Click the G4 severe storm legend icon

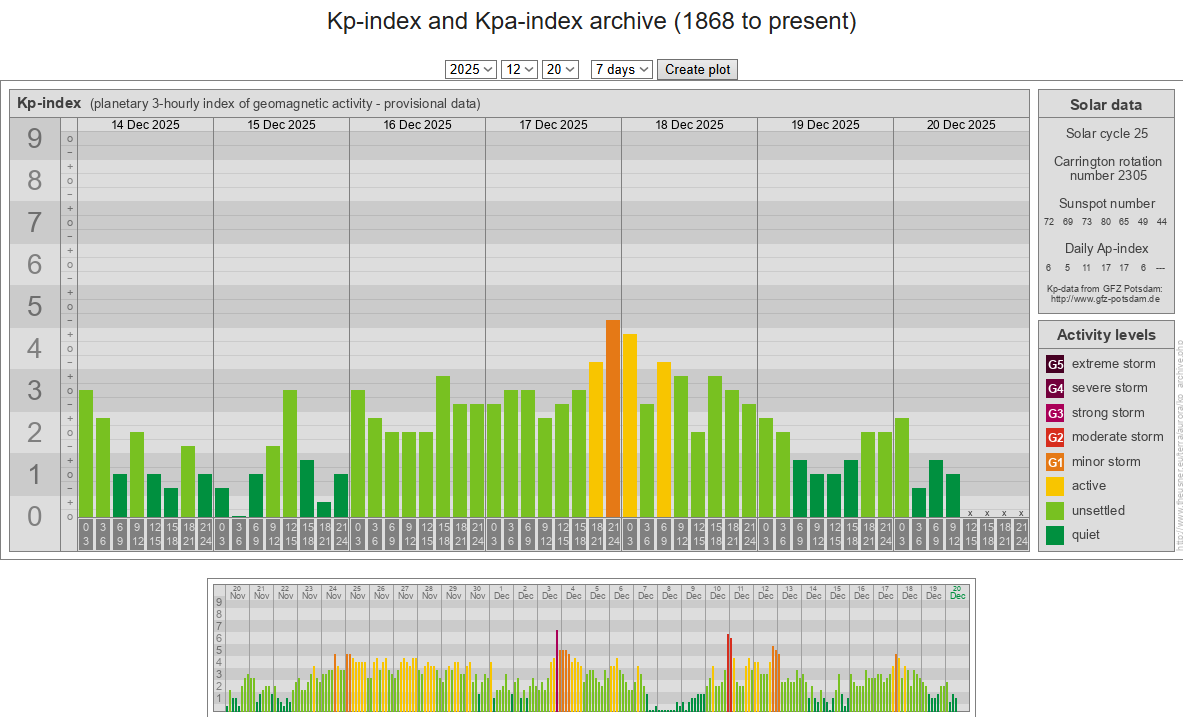click(1055, 388)
